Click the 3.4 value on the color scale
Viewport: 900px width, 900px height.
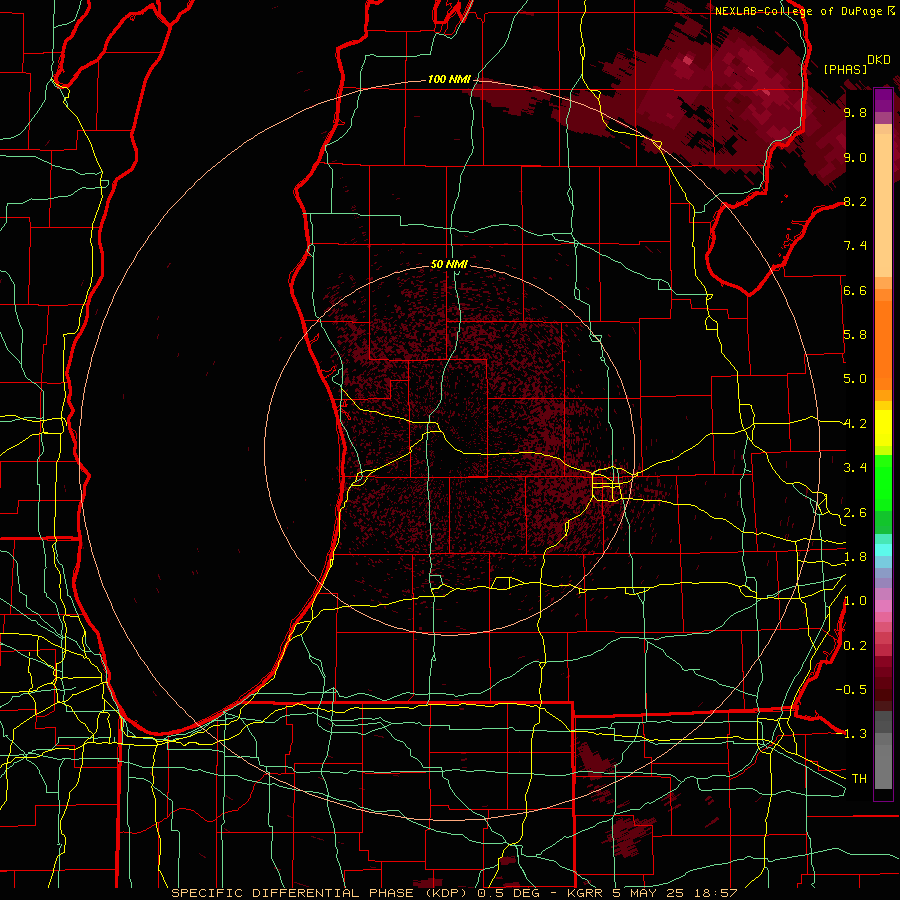click(855, 468)
